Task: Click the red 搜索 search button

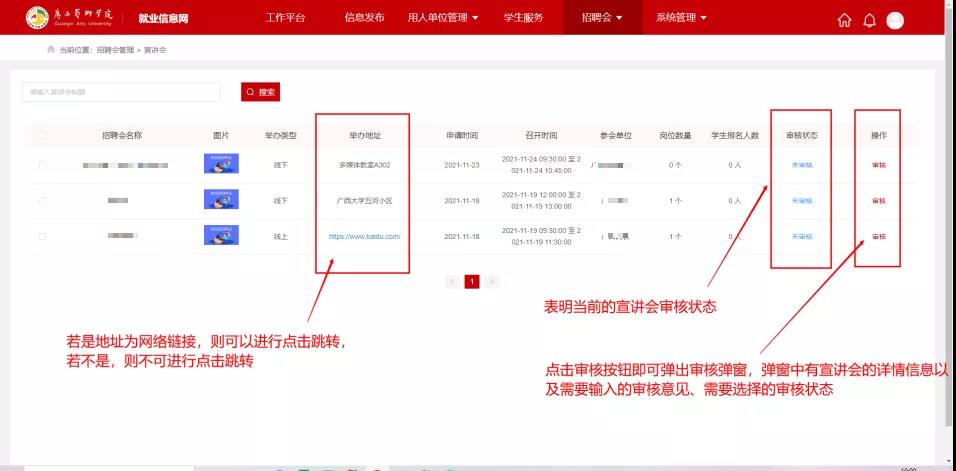Action: coord(260,92)
